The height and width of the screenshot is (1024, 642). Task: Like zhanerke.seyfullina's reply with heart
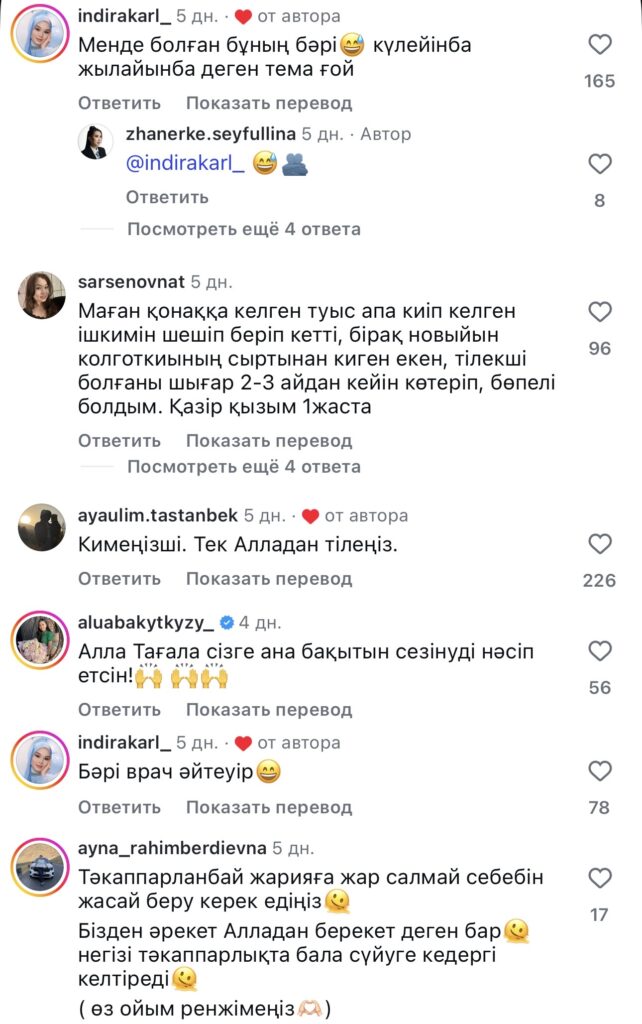click(x=599, y=164)
